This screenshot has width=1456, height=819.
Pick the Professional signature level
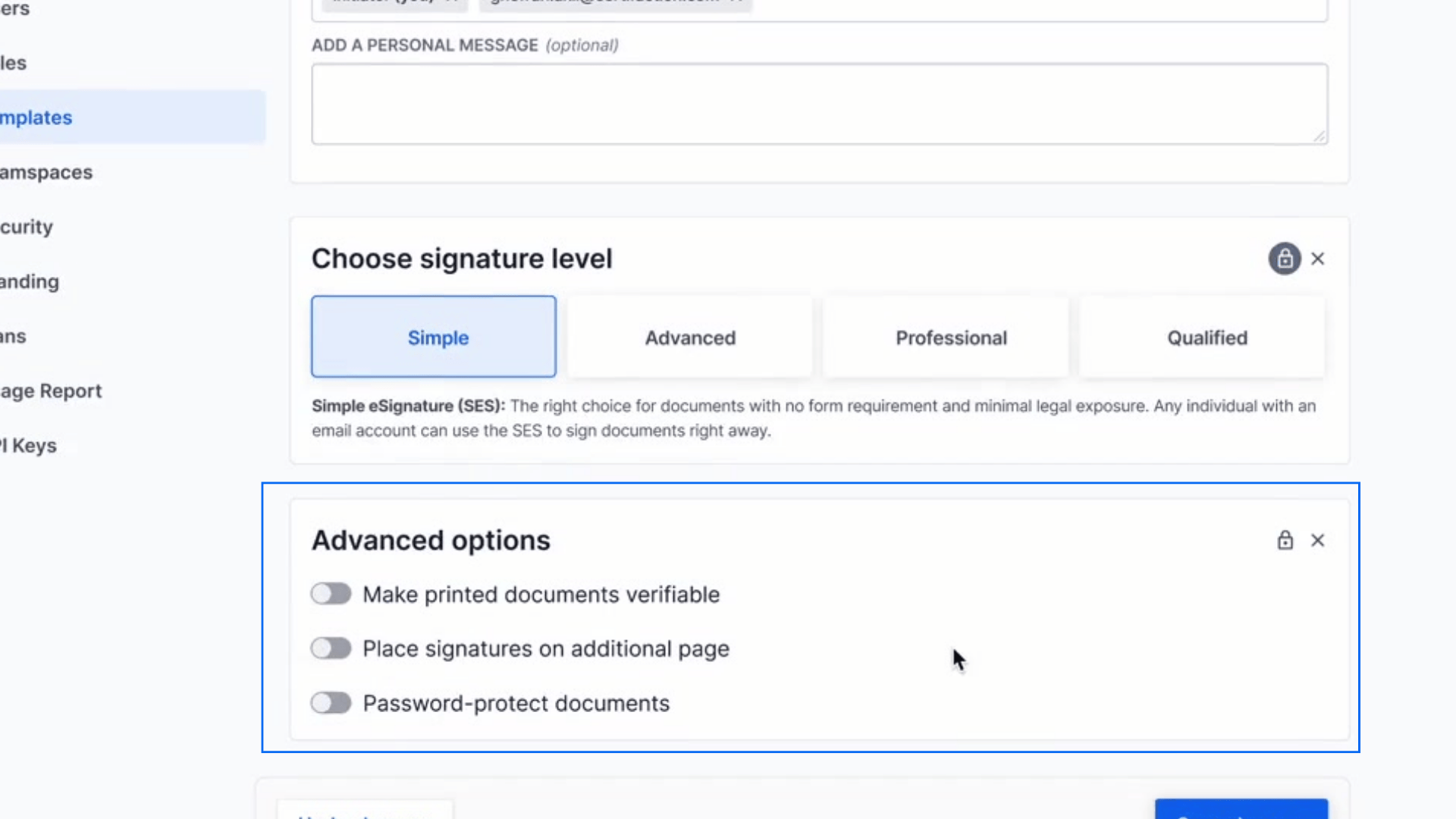(x=951, y=337)
